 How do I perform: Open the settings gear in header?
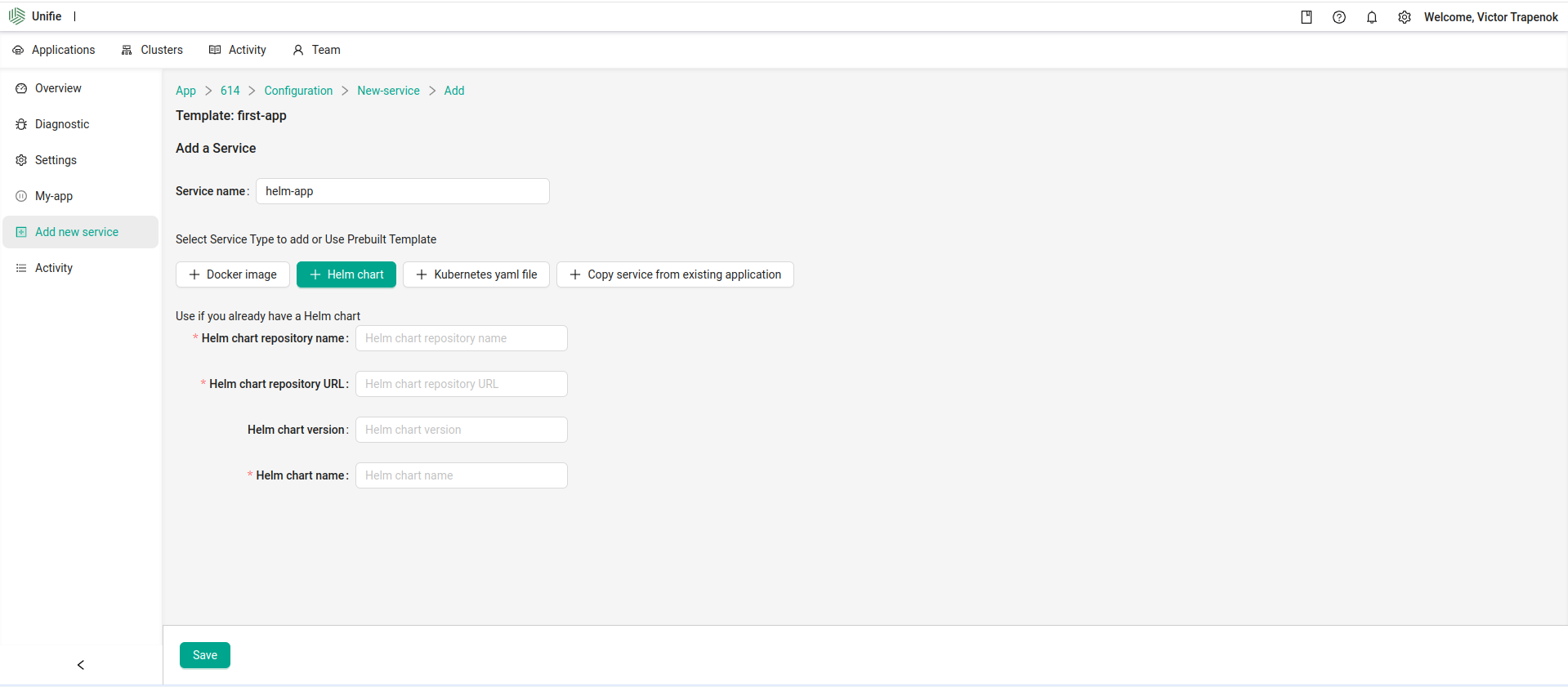(x=1405, y=17)
